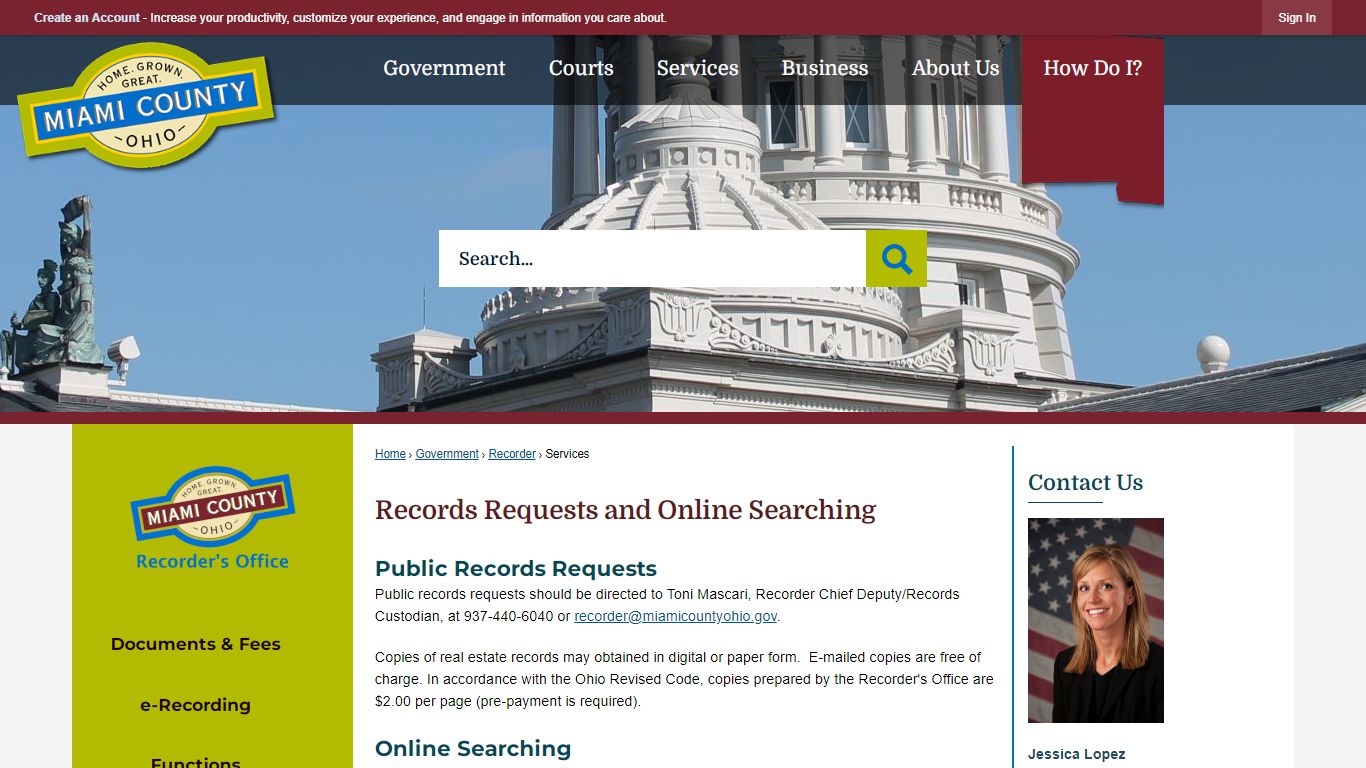The width and height of the screenshot is (1366, 768).
Task: Click the Services breadcrumb text
Action: [x=567, y=454]
